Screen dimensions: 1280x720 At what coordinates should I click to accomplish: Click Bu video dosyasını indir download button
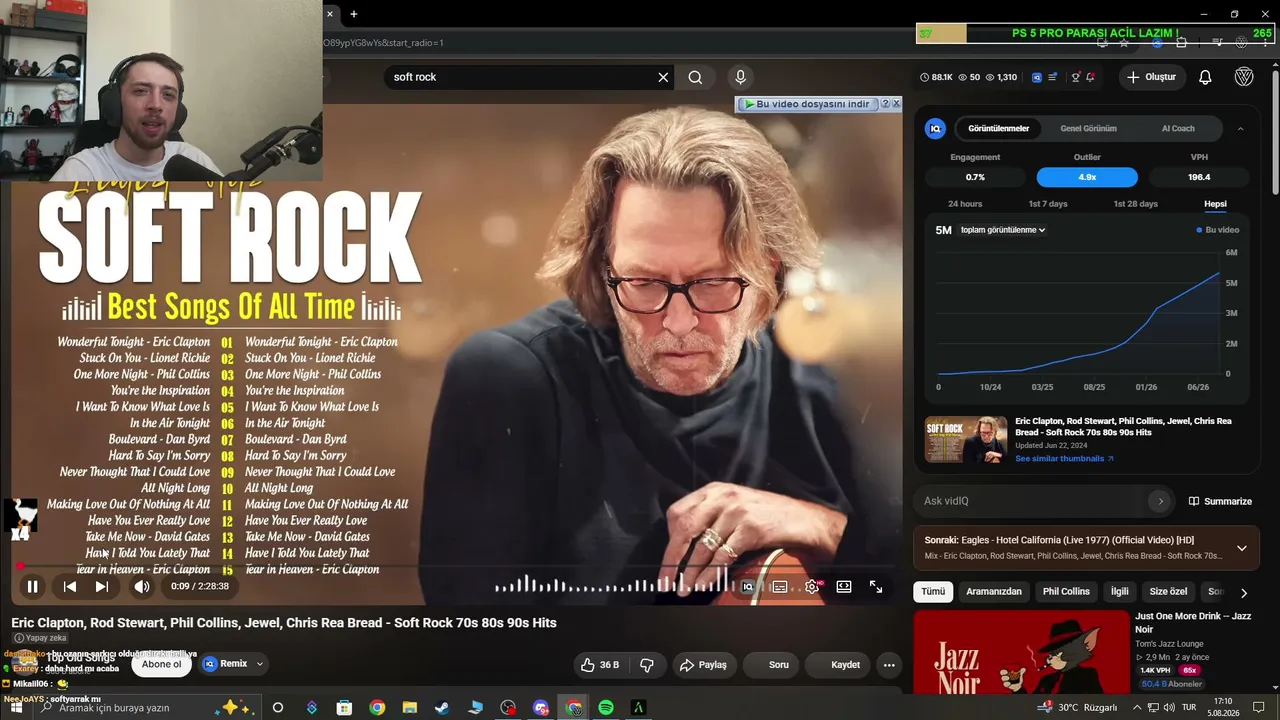pos(807,104)
